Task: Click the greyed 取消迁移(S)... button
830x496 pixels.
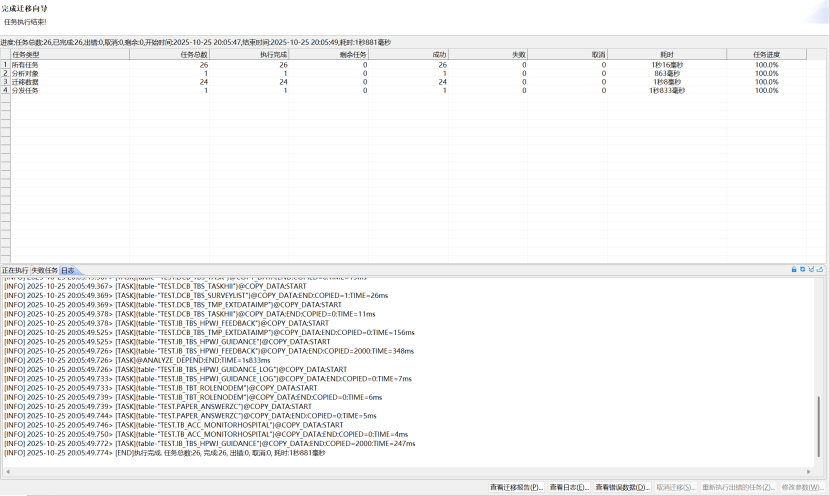Action: pyautogui.click(x=675, y=487)
